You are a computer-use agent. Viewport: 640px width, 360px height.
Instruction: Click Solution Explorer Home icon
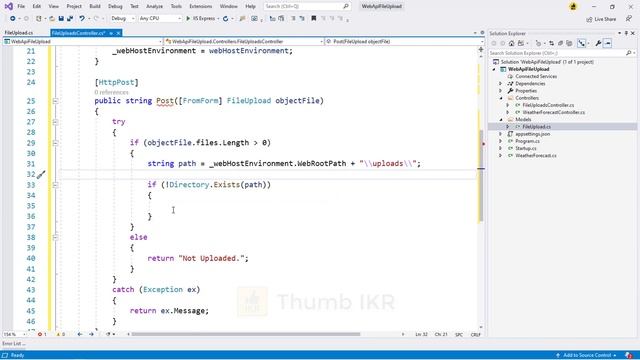(511, 43)
